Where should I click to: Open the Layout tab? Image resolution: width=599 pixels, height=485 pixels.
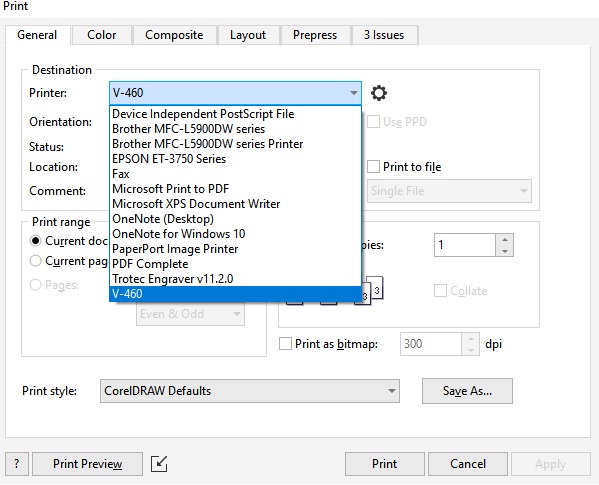click(x=248, y=35)
